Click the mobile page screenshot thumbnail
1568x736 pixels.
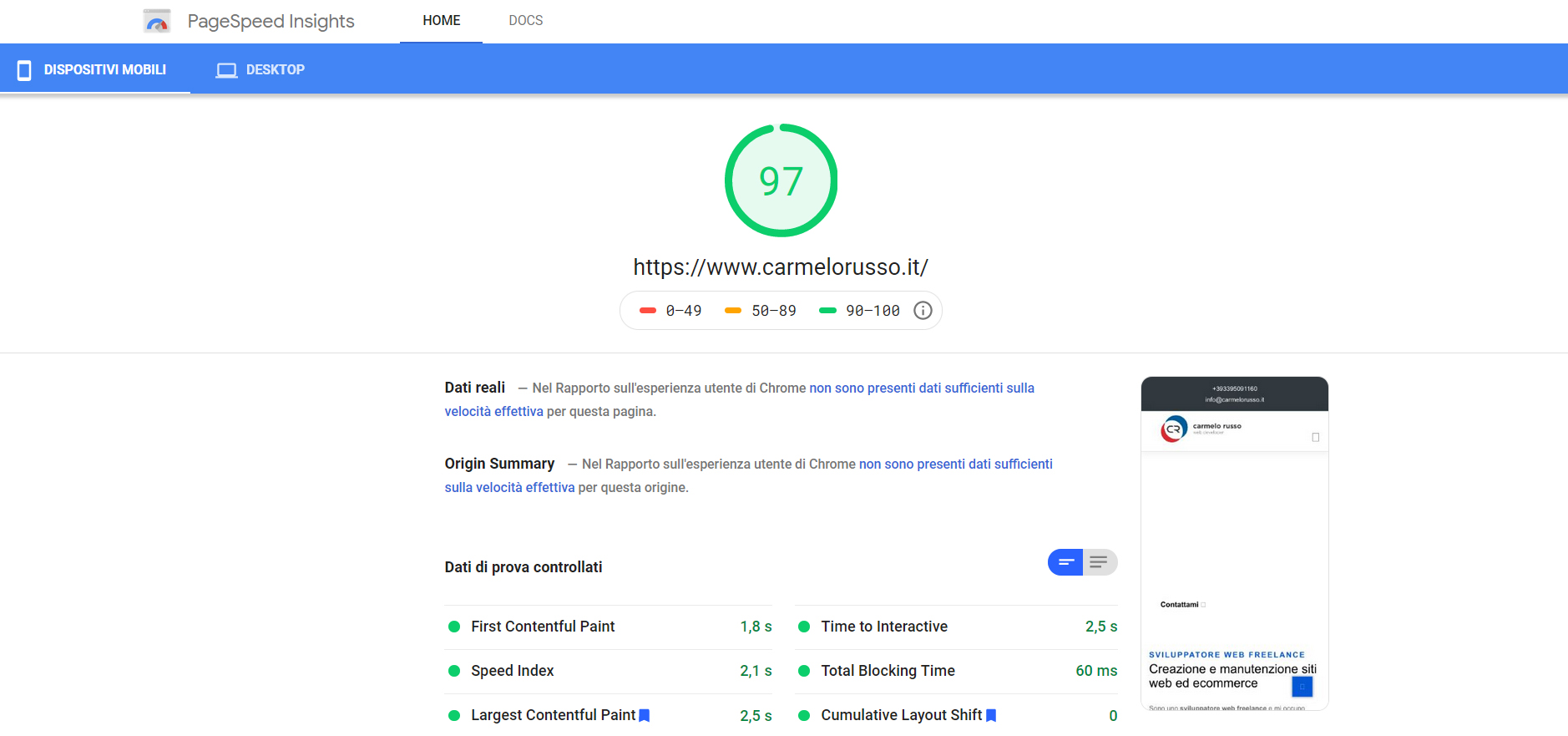click(x=1235, y=544)
